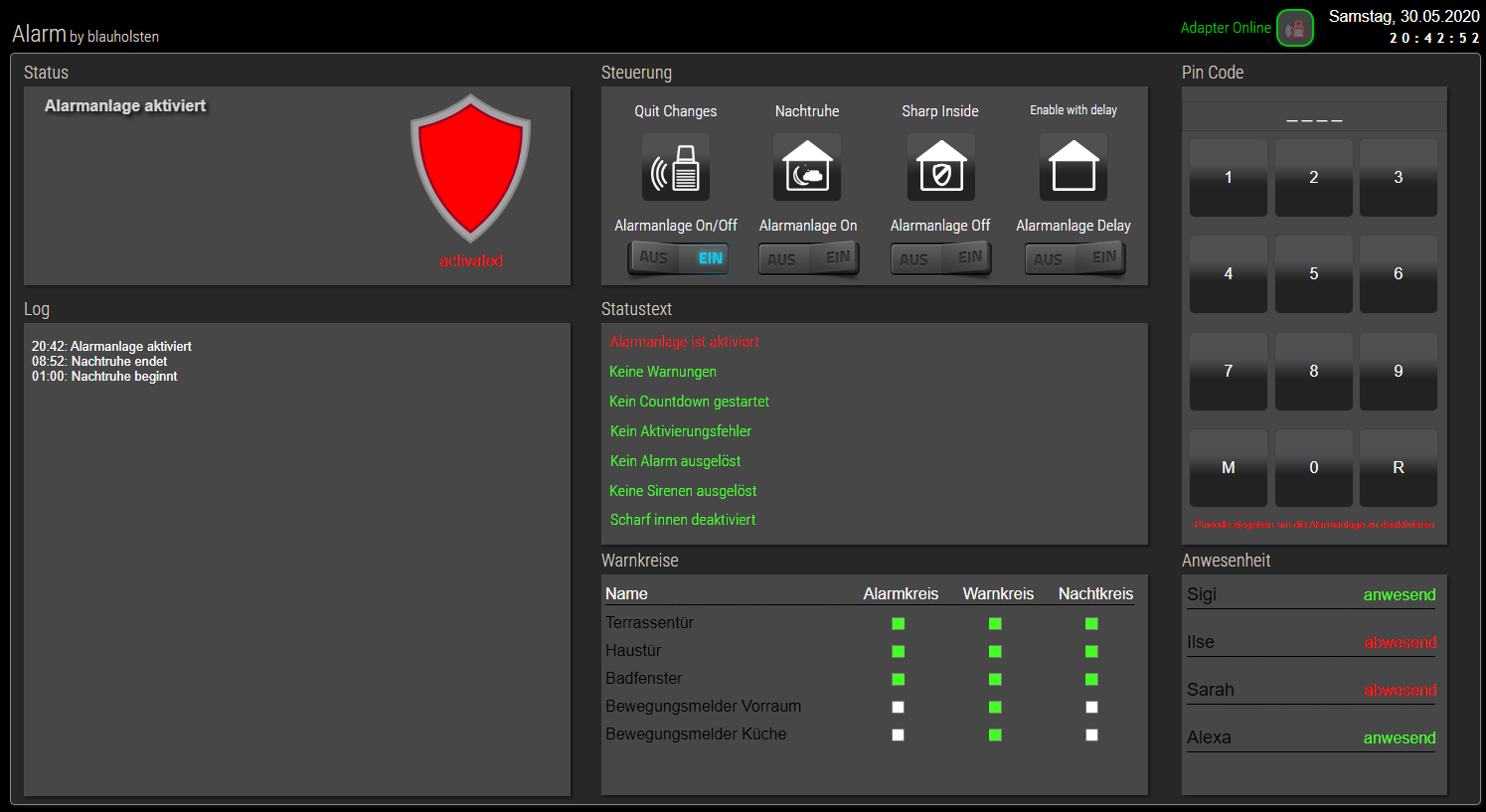Click Ilse's 'abwesend' presence status
1486x812 pixels.
coord(1400,643)
